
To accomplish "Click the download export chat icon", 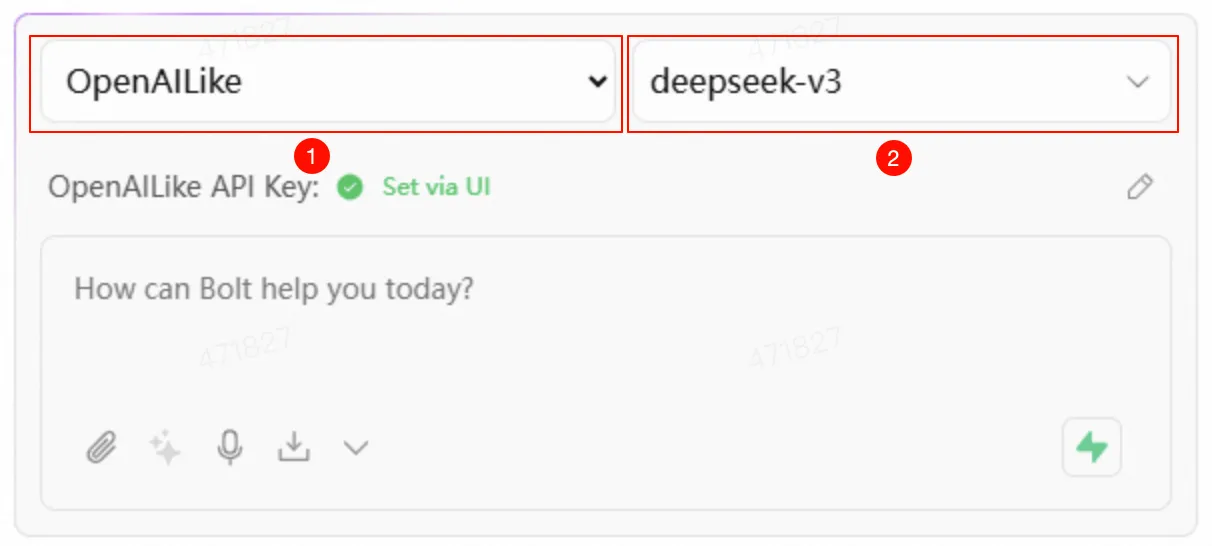I will tap(294, 447).
